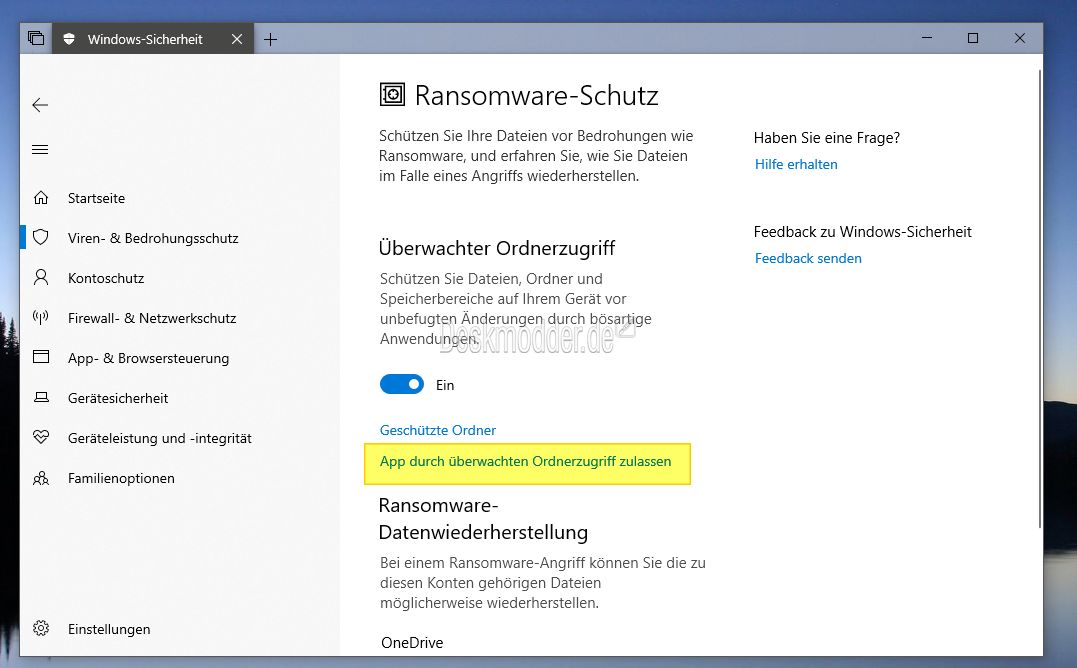
Task: Click the person icon for Kontoschutz
Action: coord(41,277)
